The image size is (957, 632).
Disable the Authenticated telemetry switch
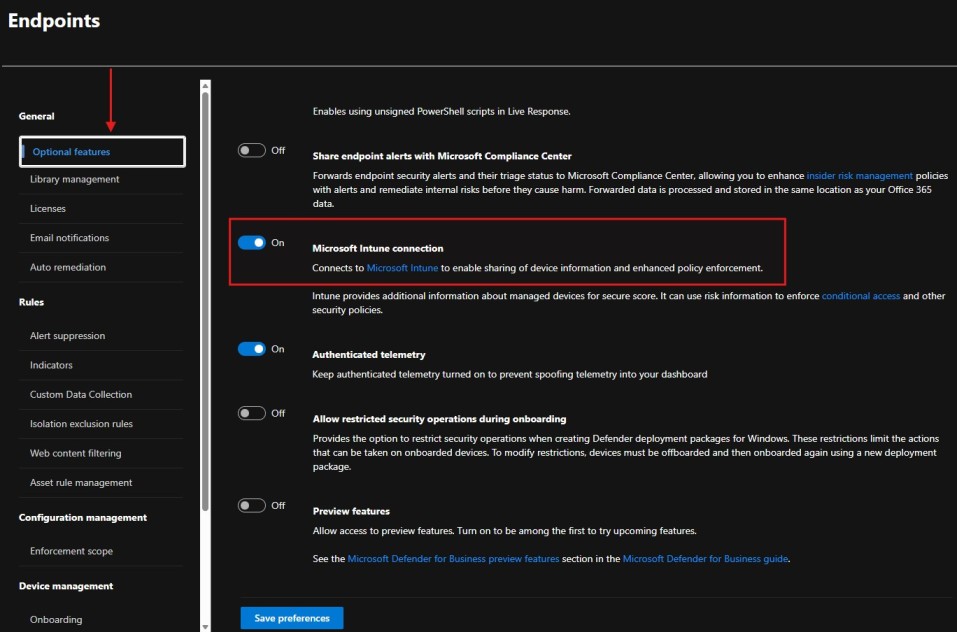coord(251,349)
